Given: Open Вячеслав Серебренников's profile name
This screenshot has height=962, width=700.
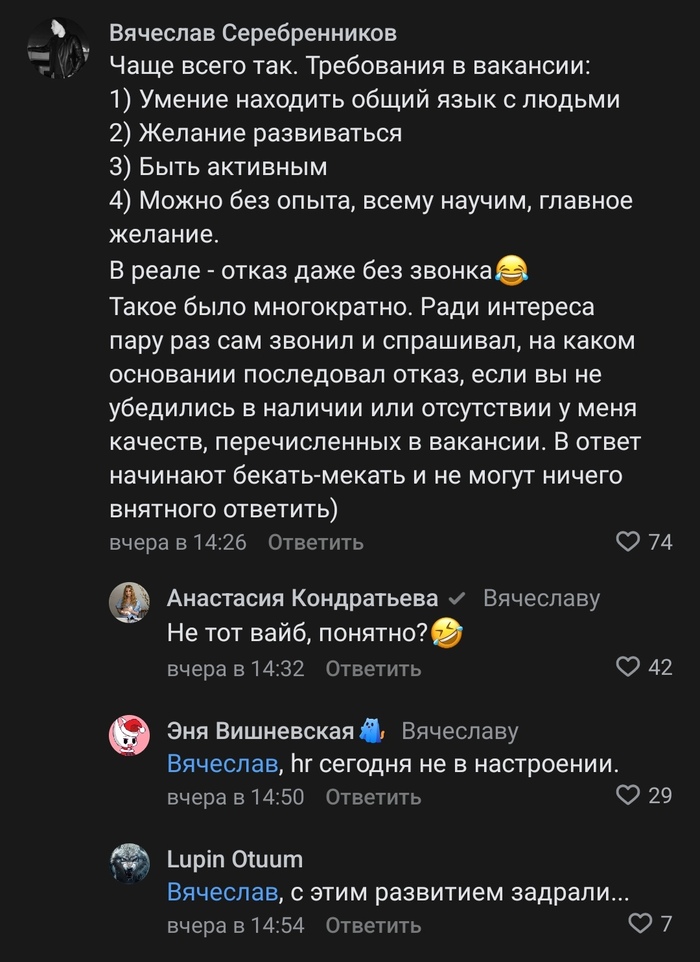Looking at the screenshot, I should (252, 33).
